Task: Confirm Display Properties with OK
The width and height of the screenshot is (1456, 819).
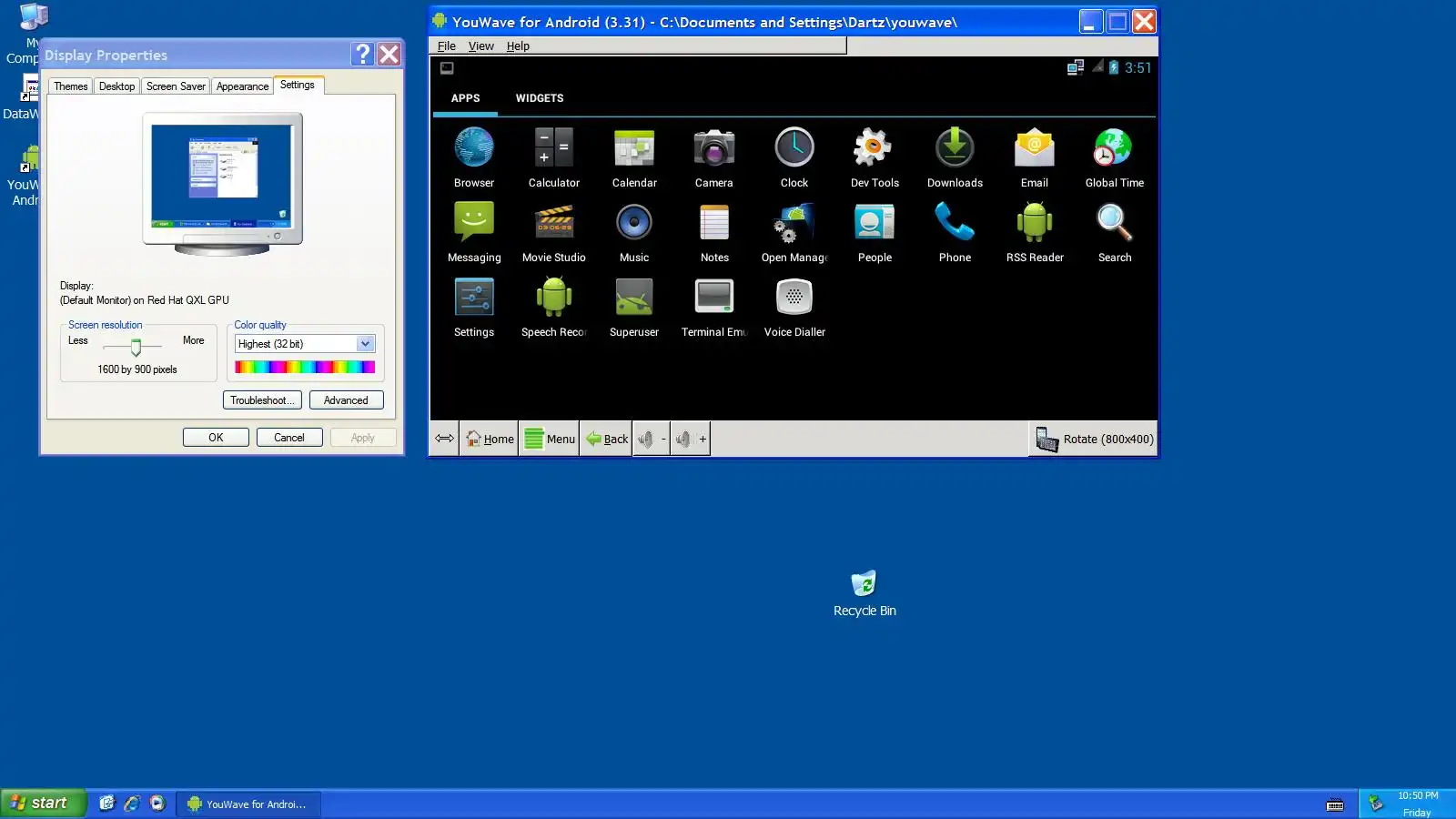Action: coord(216,438)
